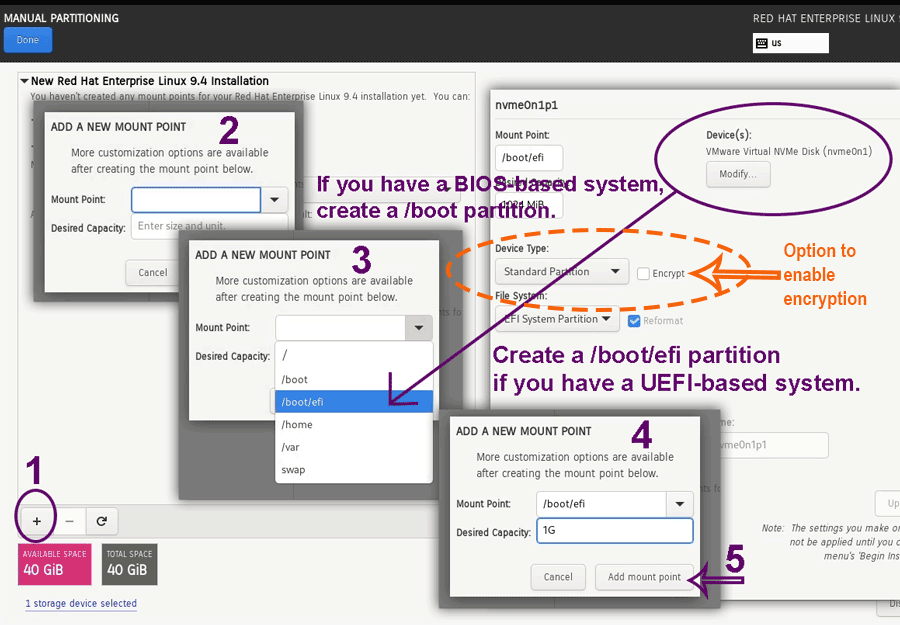Open the File System EFI System Partition dropdown
The image size is (900, 625).
point(557,319)
